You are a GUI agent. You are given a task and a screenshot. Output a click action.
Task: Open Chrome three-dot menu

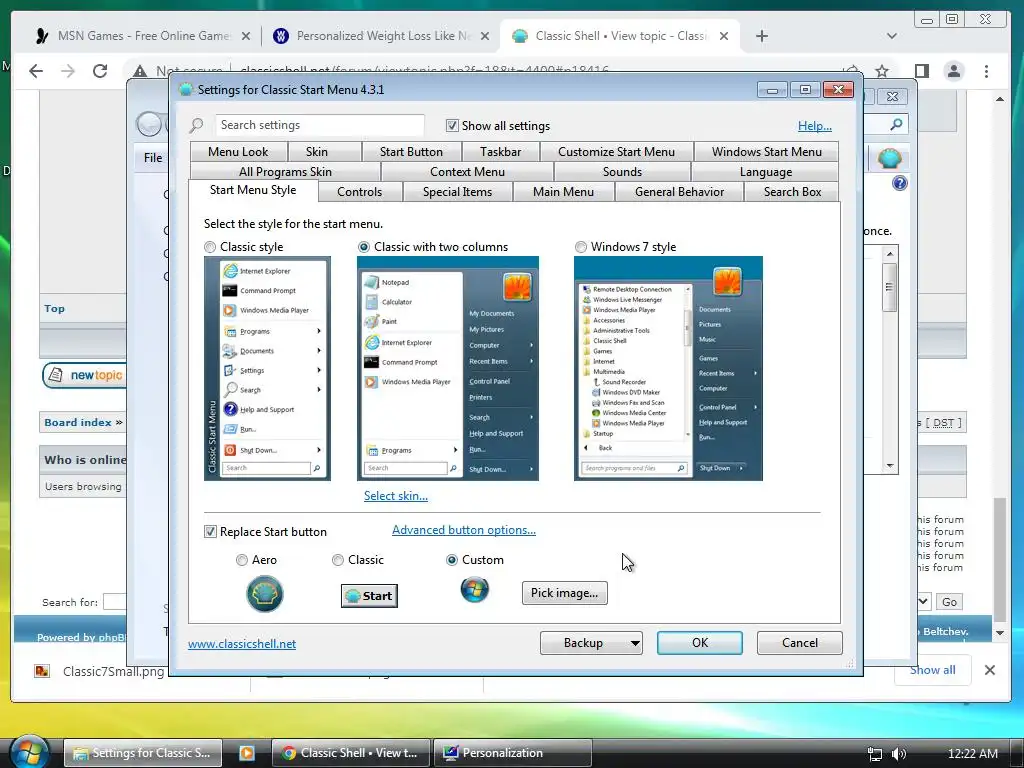pyautogui.click(x=986, y=71)
